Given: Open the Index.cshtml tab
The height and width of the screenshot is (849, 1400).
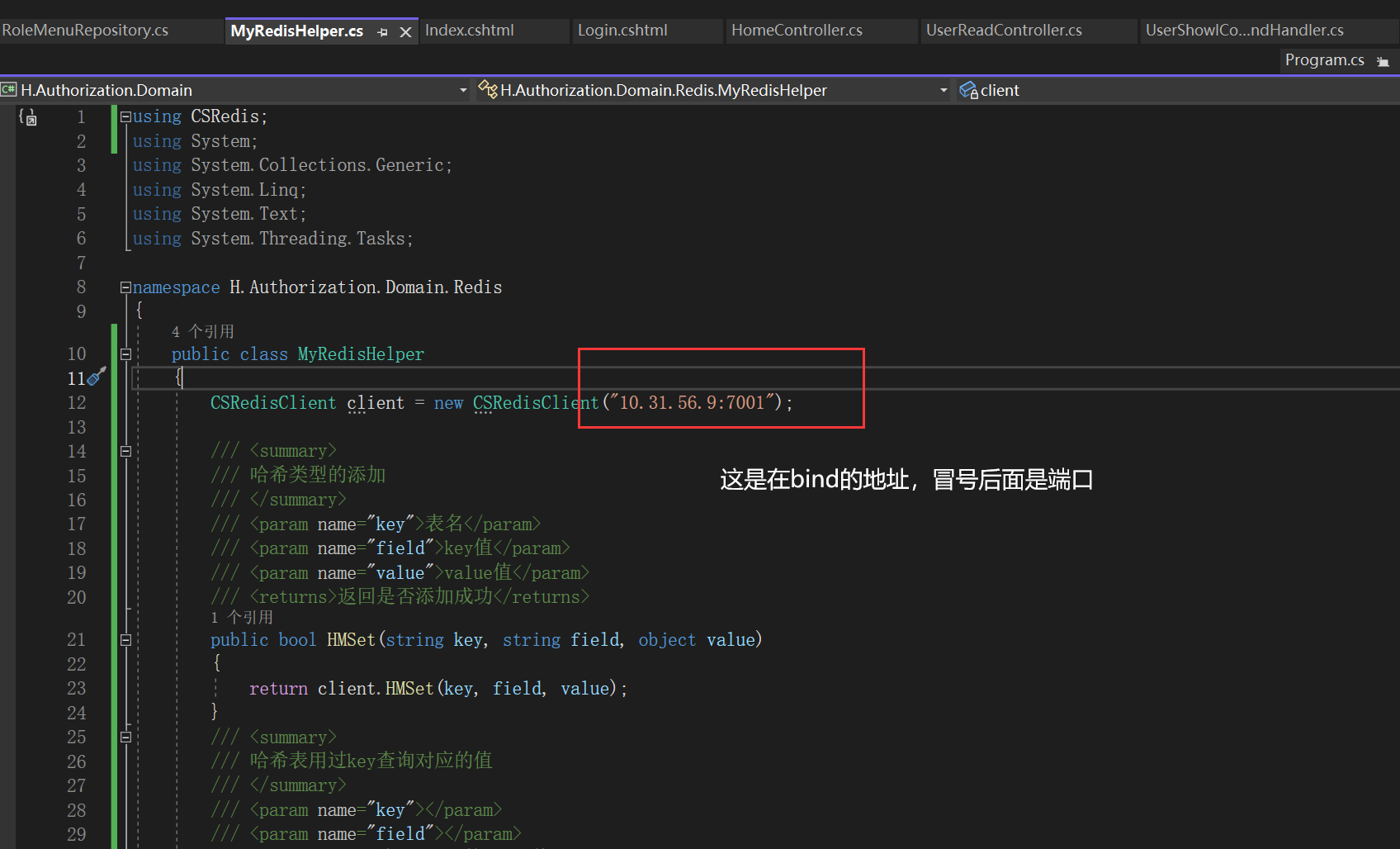Looking at the screenshot, I should (470, 31).
